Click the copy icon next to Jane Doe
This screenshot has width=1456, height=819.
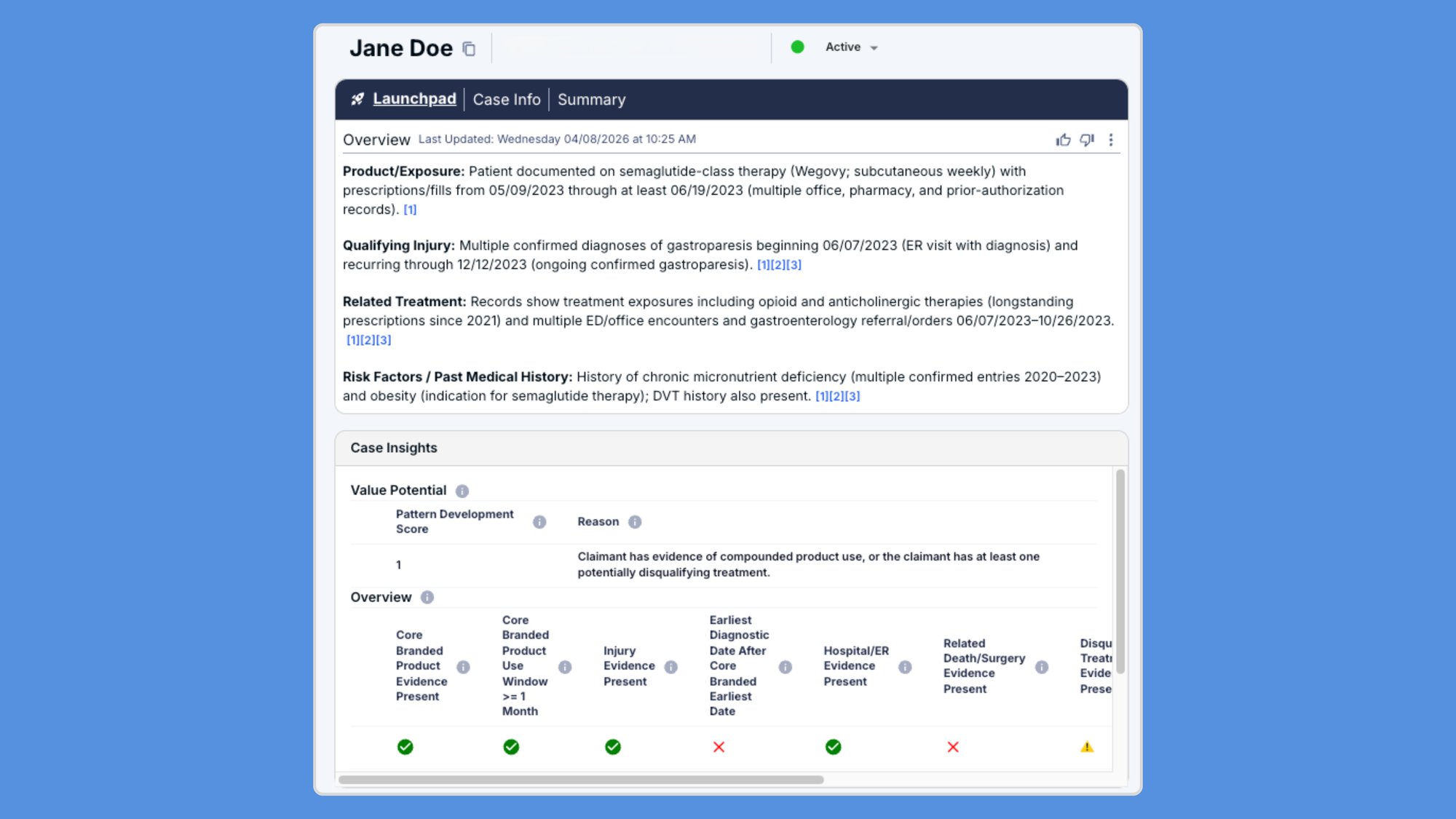(469, 48)
